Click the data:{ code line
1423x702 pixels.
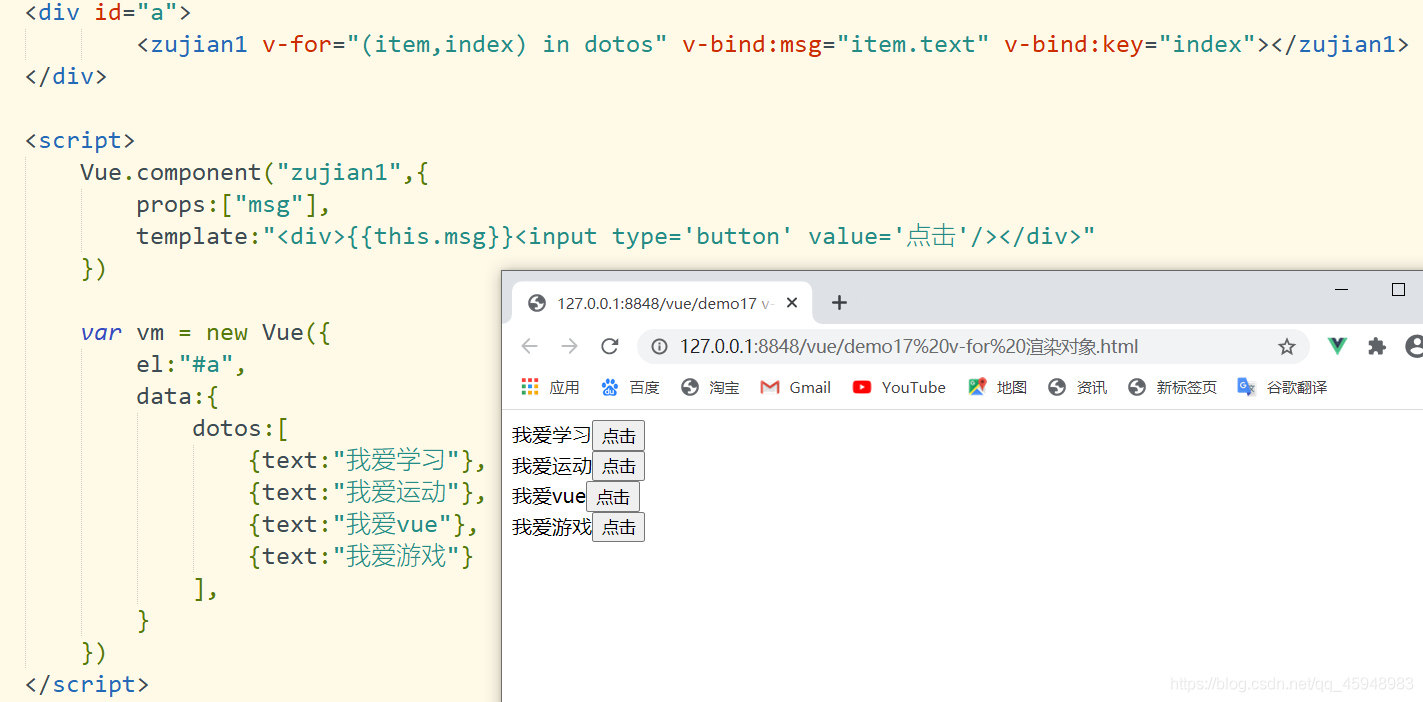(177, 396)
